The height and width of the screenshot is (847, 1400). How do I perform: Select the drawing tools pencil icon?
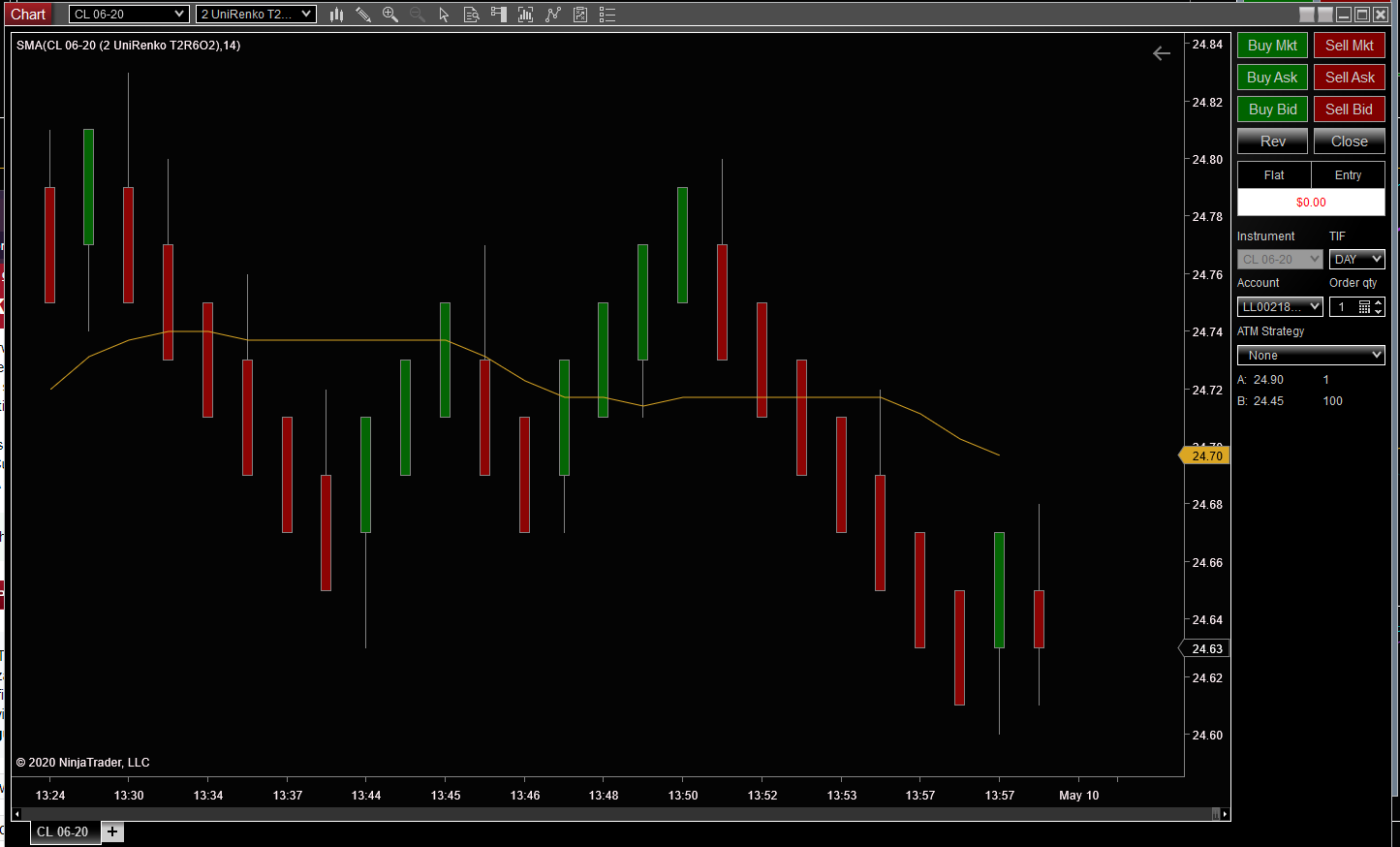point(363,15)
